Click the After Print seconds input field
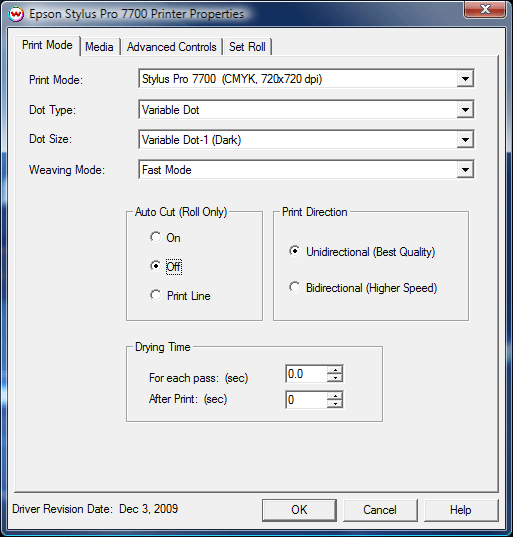This screenshot has width=513, height=537. click(x=306, y=400)
